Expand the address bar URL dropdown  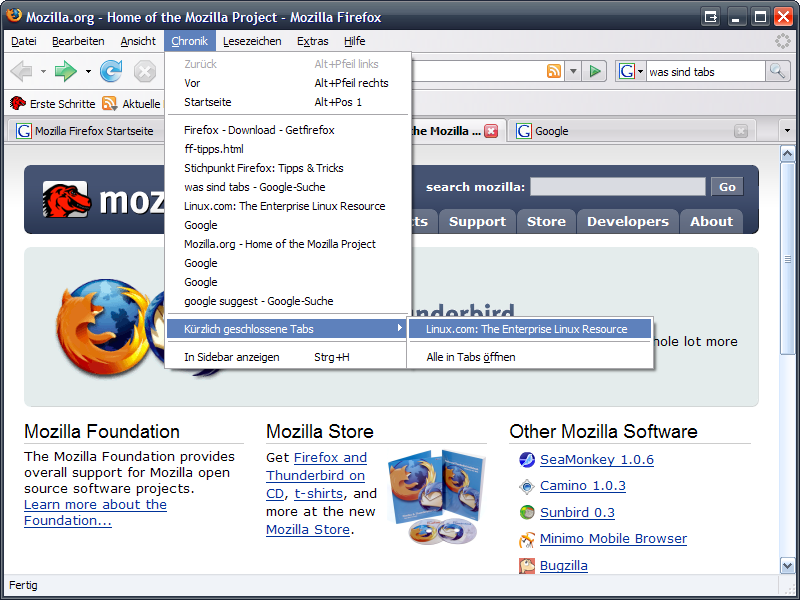pos(573,71)
